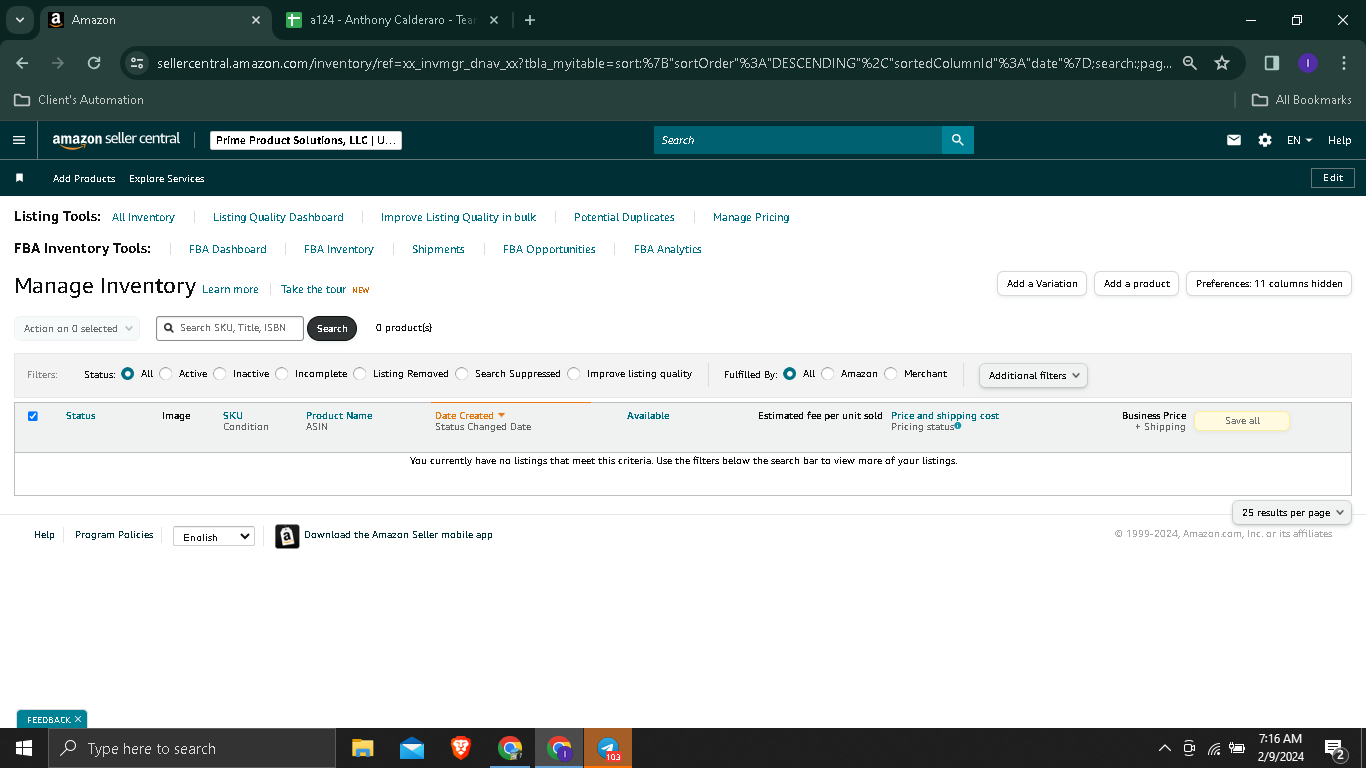Open the FBA Dashboard

(228, 249)
